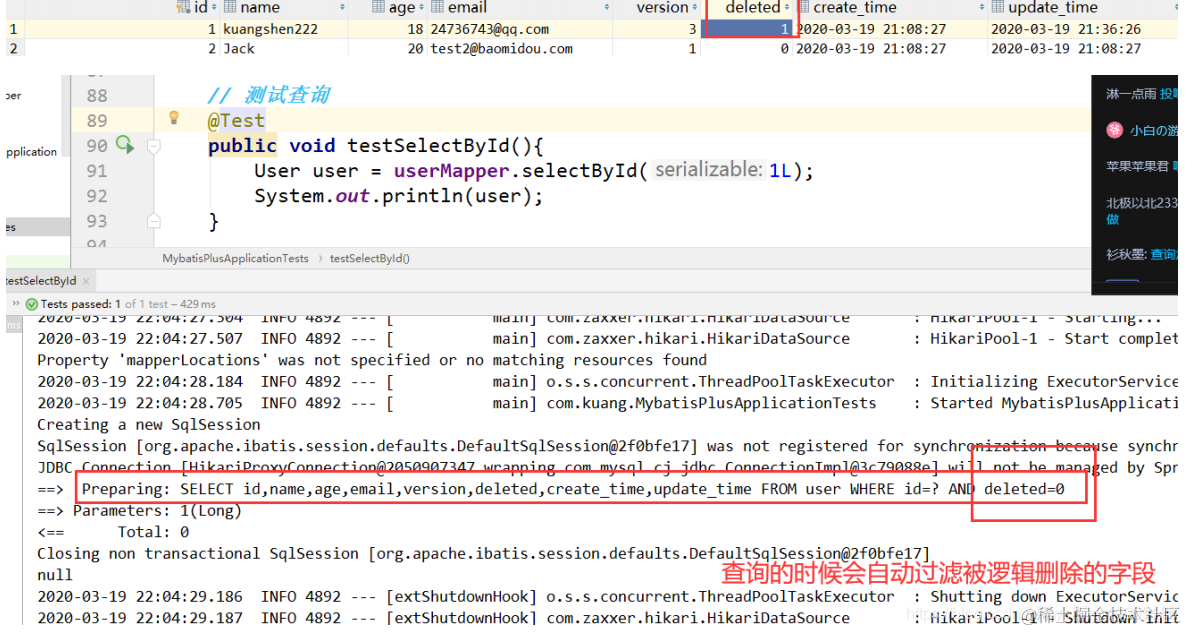1187x632 pixels.
Task: Close the testSelectById run tab
Action: [x=86, y=282]
